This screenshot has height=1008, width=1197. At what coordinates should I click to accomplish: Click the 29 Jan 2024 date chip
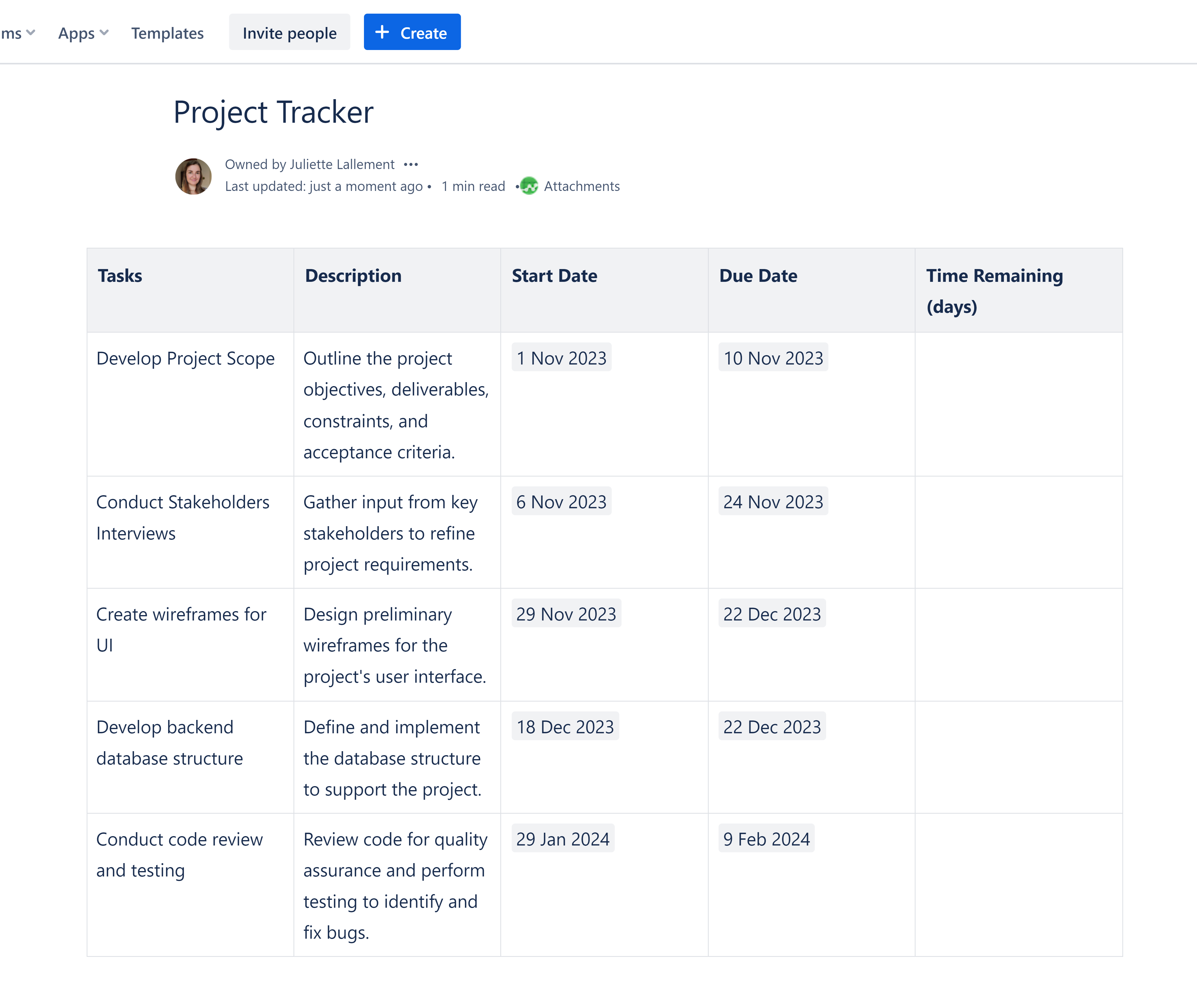[562, 839]
